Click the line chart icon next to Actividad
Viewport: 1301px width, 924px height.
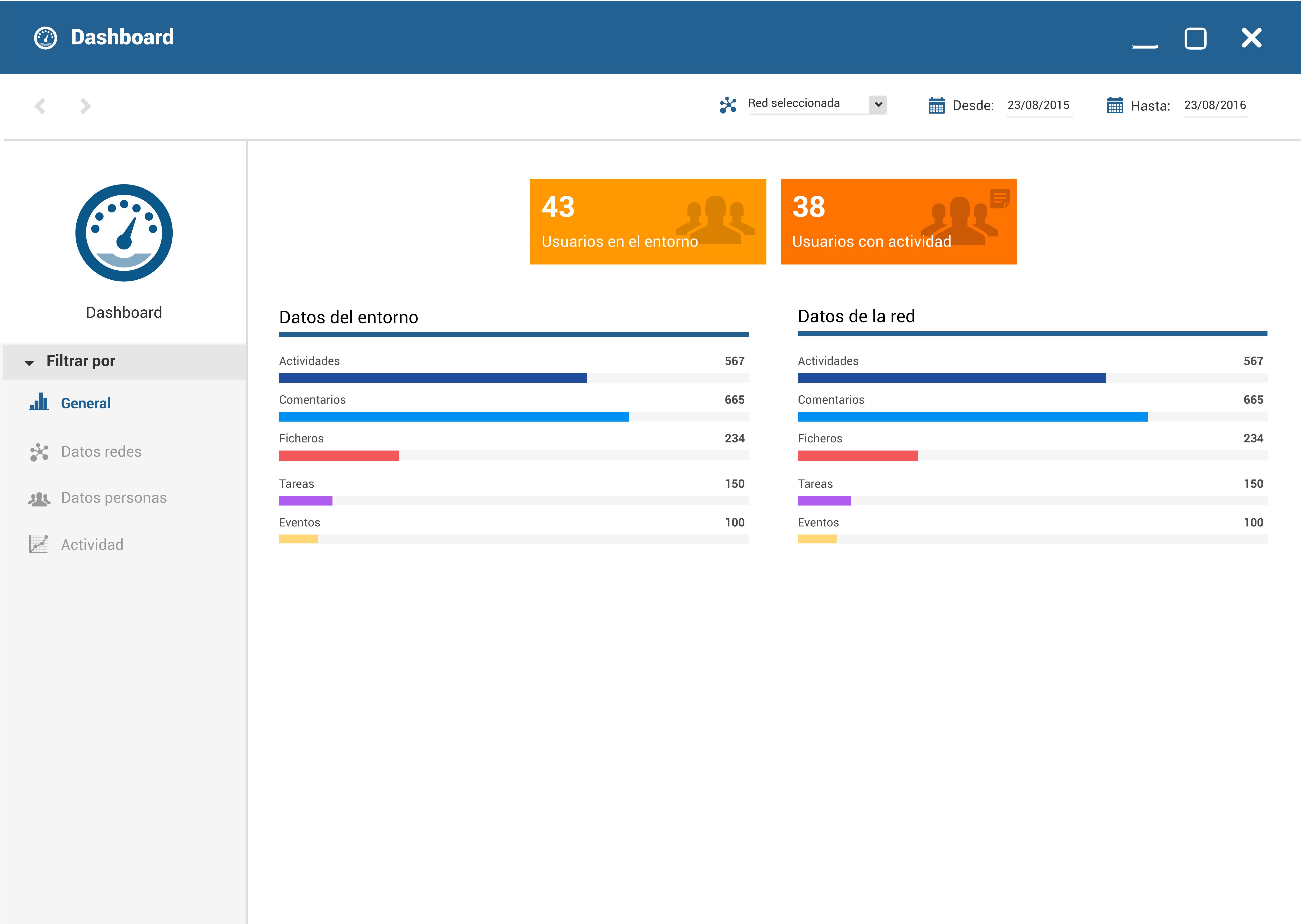click(x=39, y=544)
